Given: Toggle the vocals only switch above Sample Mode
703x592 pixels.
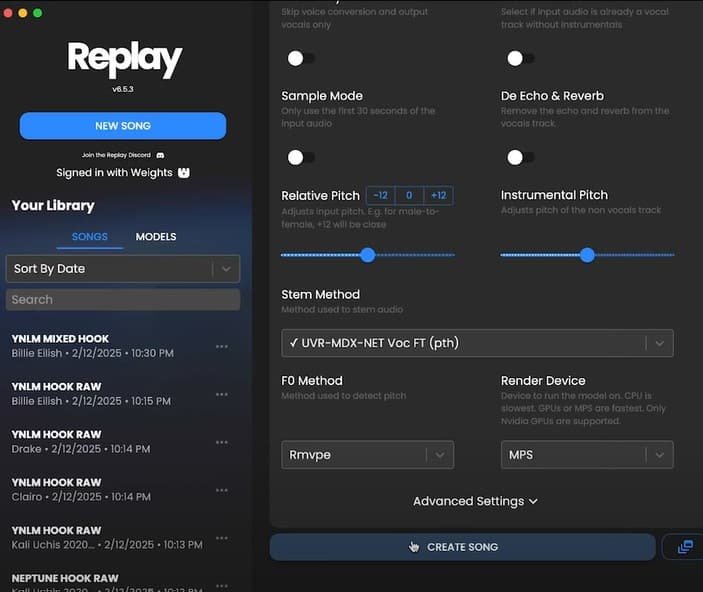Looking at the screenshot, I should tap(301, 58).
